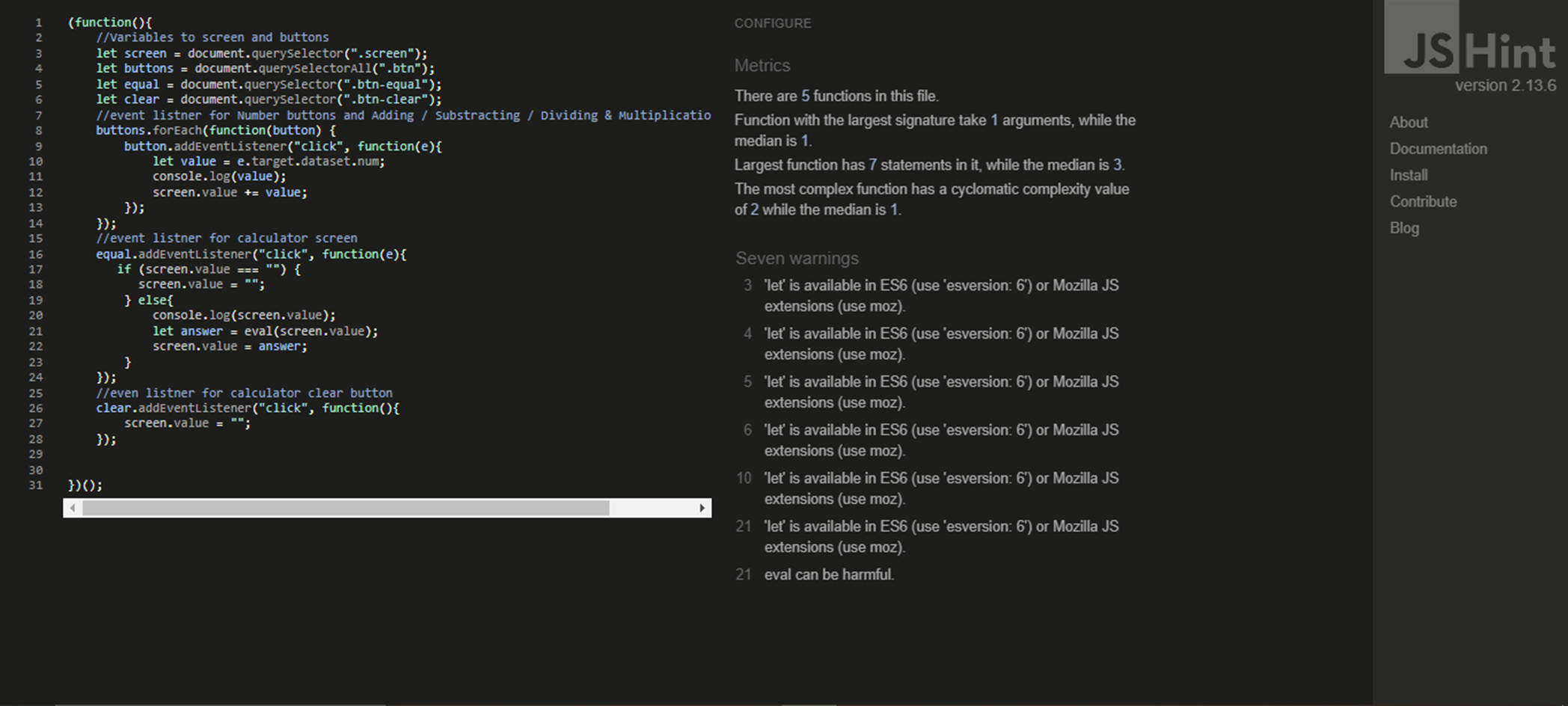This screenshot has height=706, width=1568.
Task: Click the left arrow of horizontal scrollbar
Action: point(73,508)
